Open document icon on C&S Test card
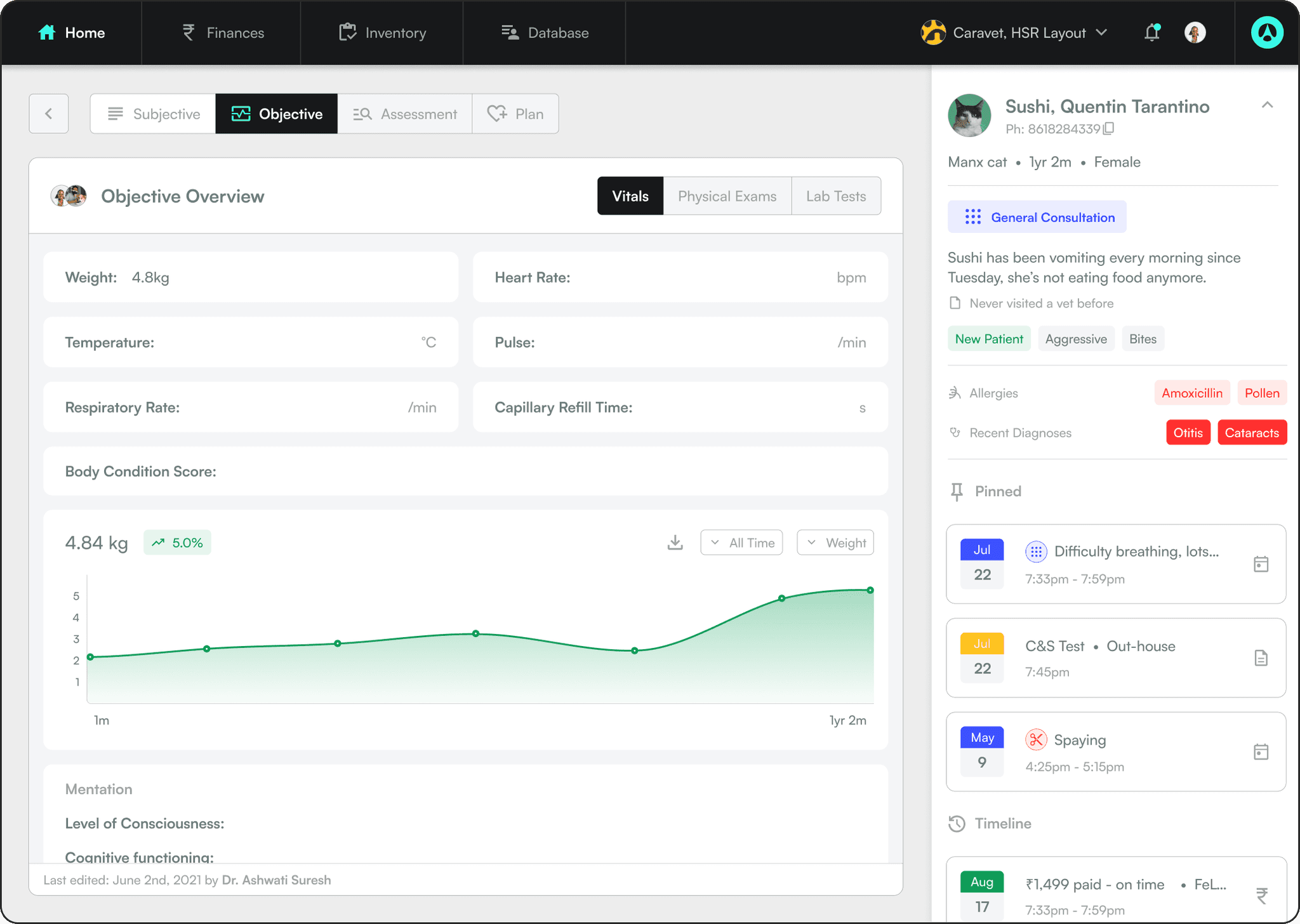 point(1261,658)
